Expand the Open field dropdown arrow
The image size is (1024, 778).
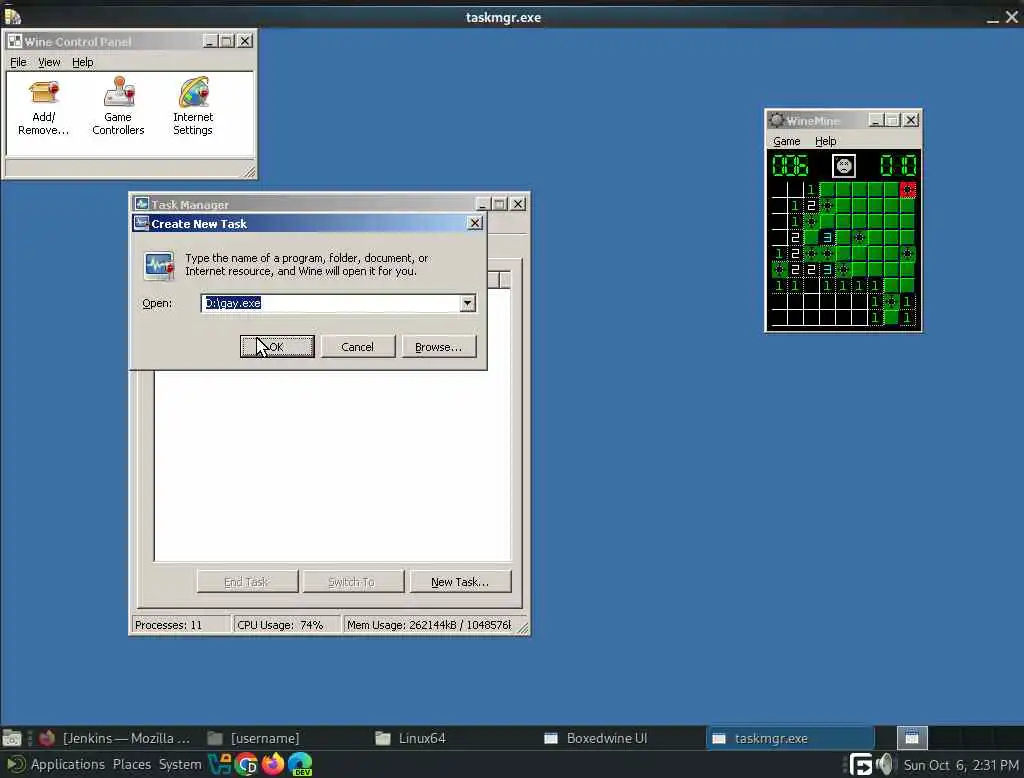(468, 303)
